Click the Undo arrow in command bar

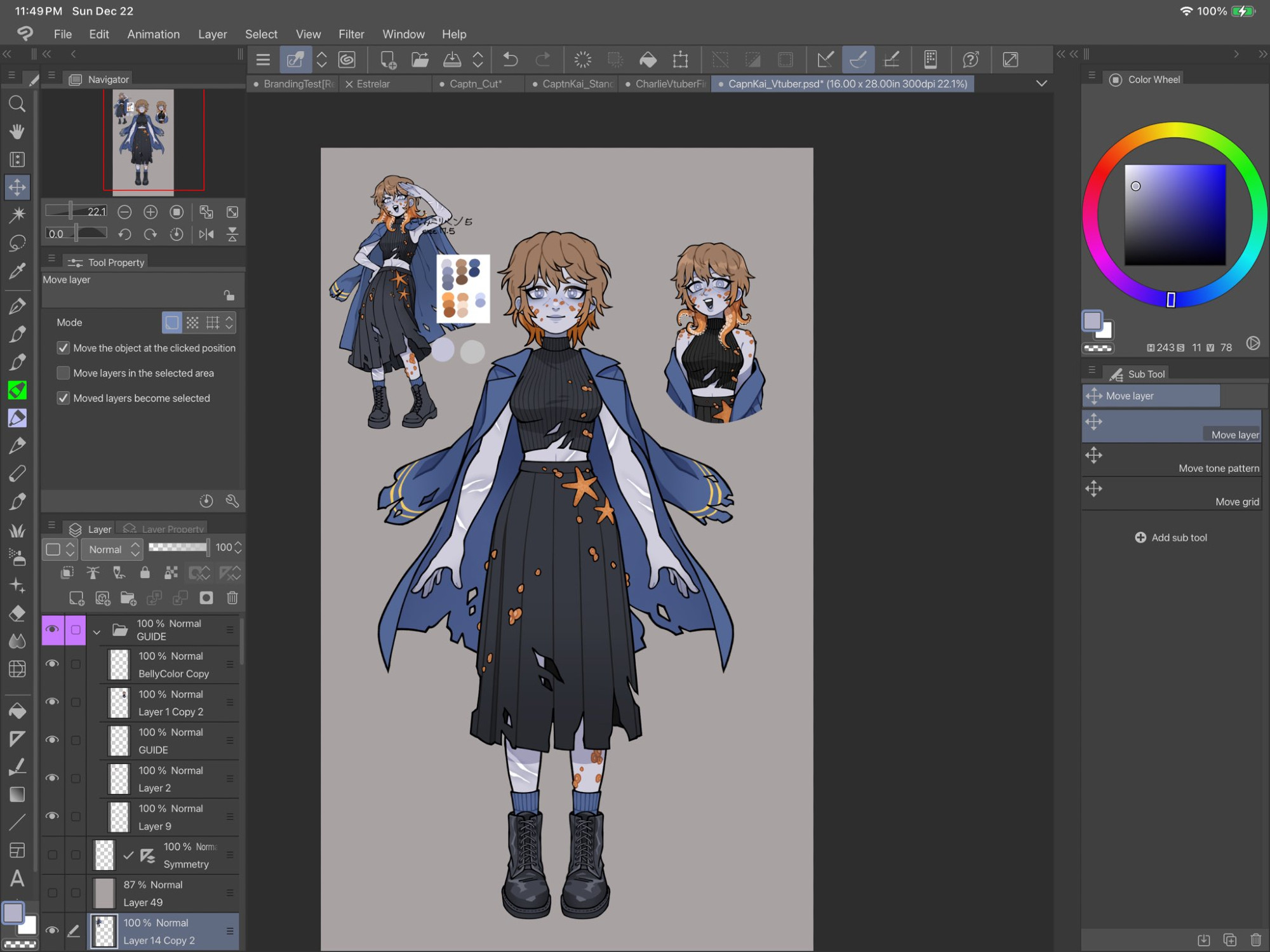(511, 60)
